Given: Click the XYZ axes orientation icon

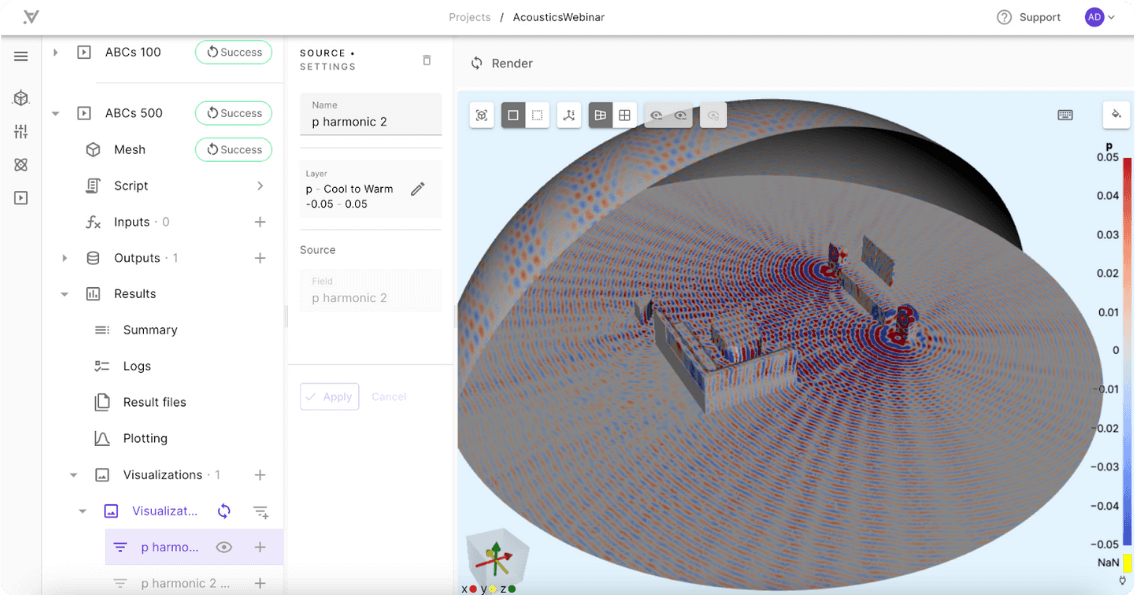Looking at the screenshot, I should (x=569, y=115).
